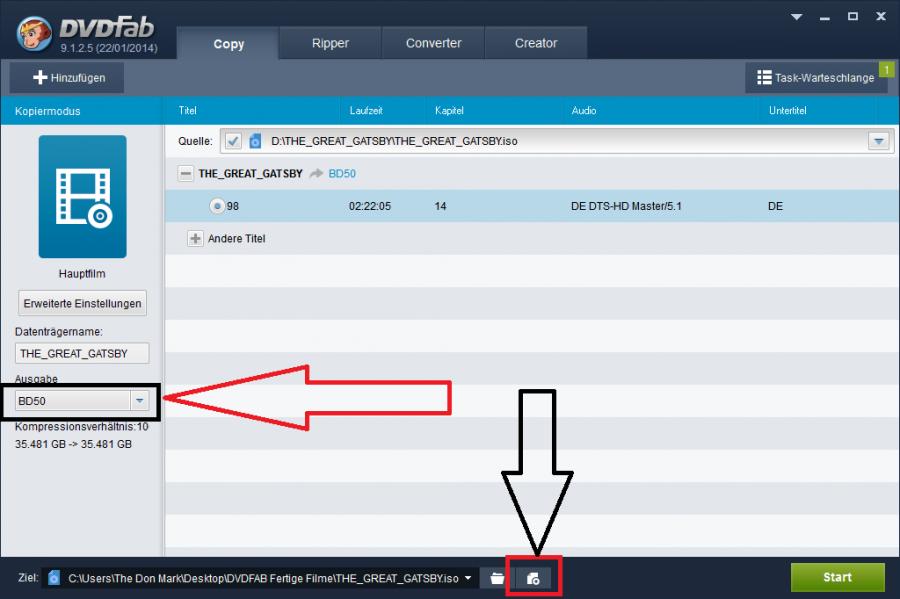Click the DVDFab monkey logo
900x599 pixels.
(x=35, y=33)
